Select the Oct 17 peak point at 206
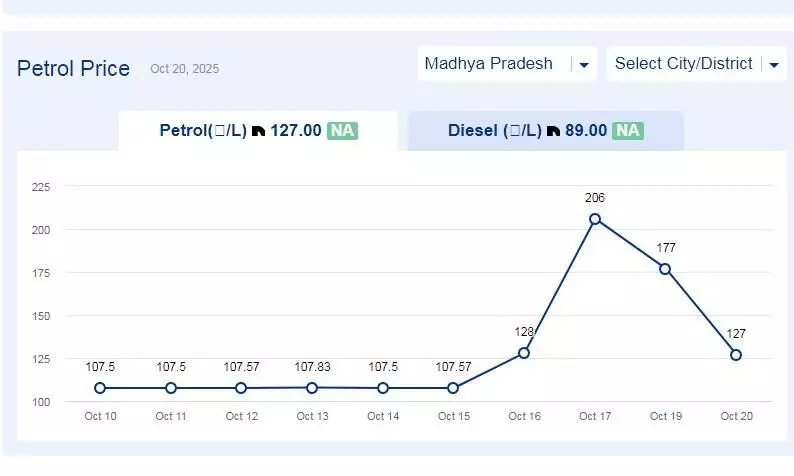 click(595, 219)
